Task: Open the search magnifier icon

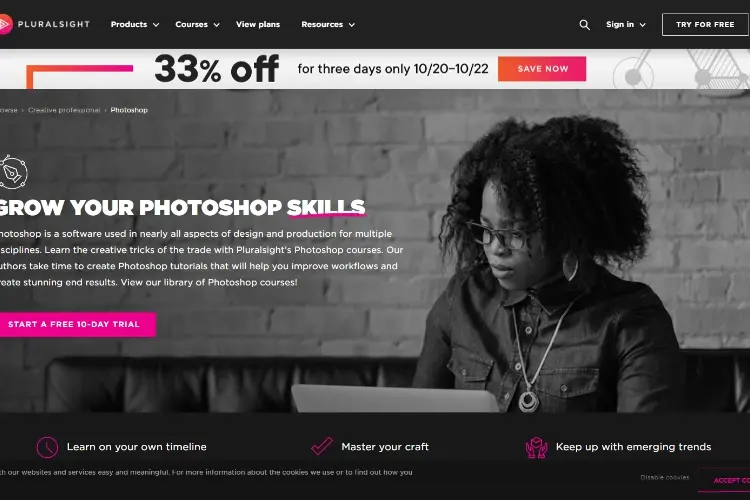Action: pyautogui.click(x=584, y=25)
